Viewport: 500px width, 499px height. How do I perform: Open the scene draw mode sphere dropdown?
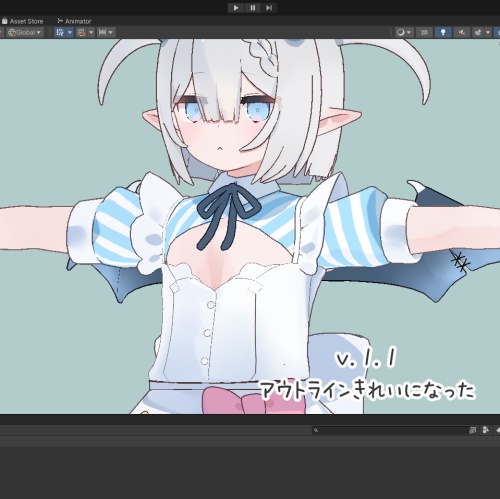pos(404,32)
